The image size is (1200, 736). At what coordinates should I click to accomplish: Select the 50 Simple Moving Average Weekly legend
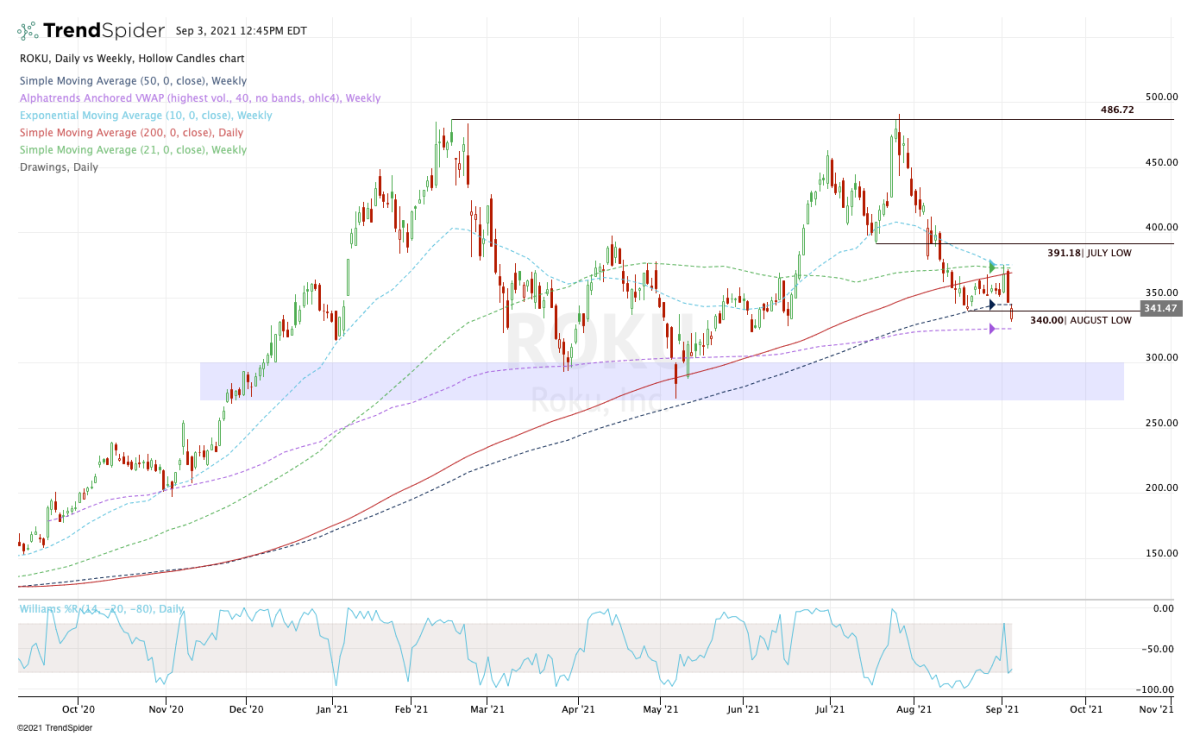(132, 81)
